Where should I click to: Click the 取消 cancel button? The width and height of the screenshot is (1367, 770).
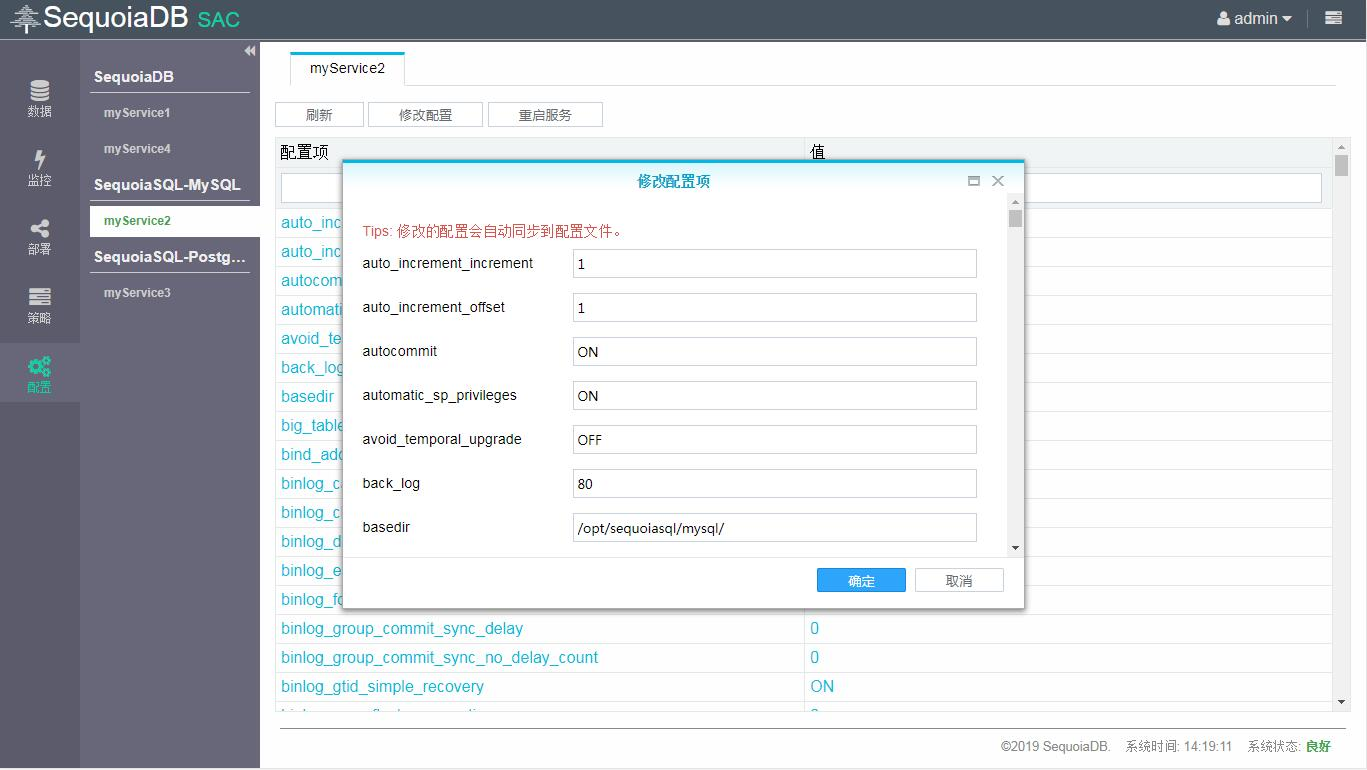(x=958, y=581)
